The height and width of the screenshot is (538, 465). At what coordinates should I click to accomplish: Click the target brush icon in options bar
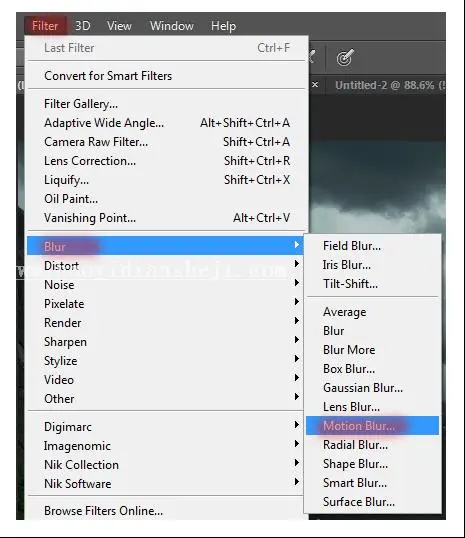coord(345,57)
